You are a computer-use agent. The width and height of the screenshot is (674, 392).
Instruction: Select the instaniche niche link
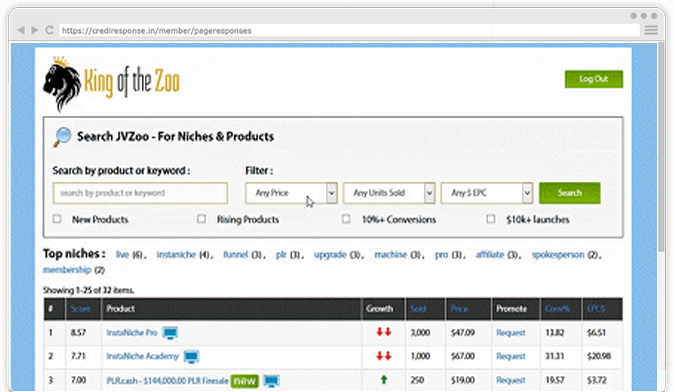(x=176, y=254)
